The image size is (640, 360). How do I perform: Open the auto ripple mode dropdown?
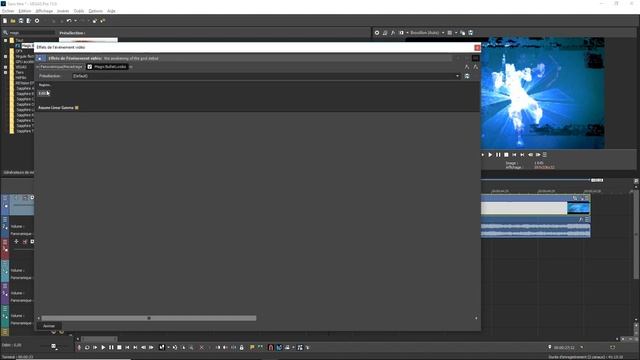pos(293,347)
